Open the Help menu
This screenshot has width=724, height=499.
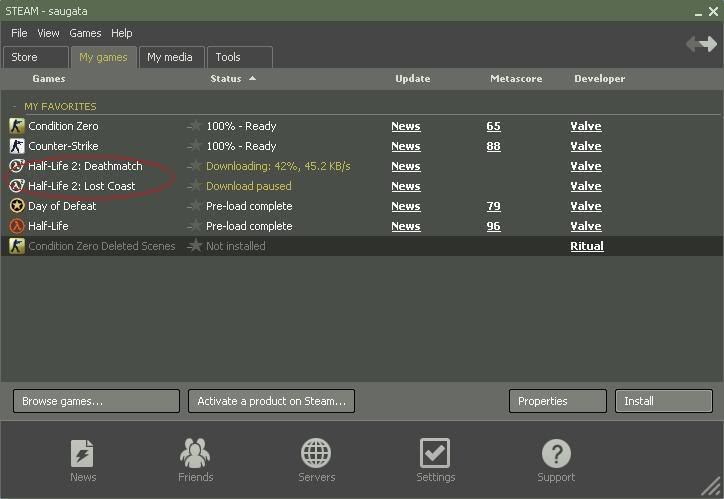point(121,33)
